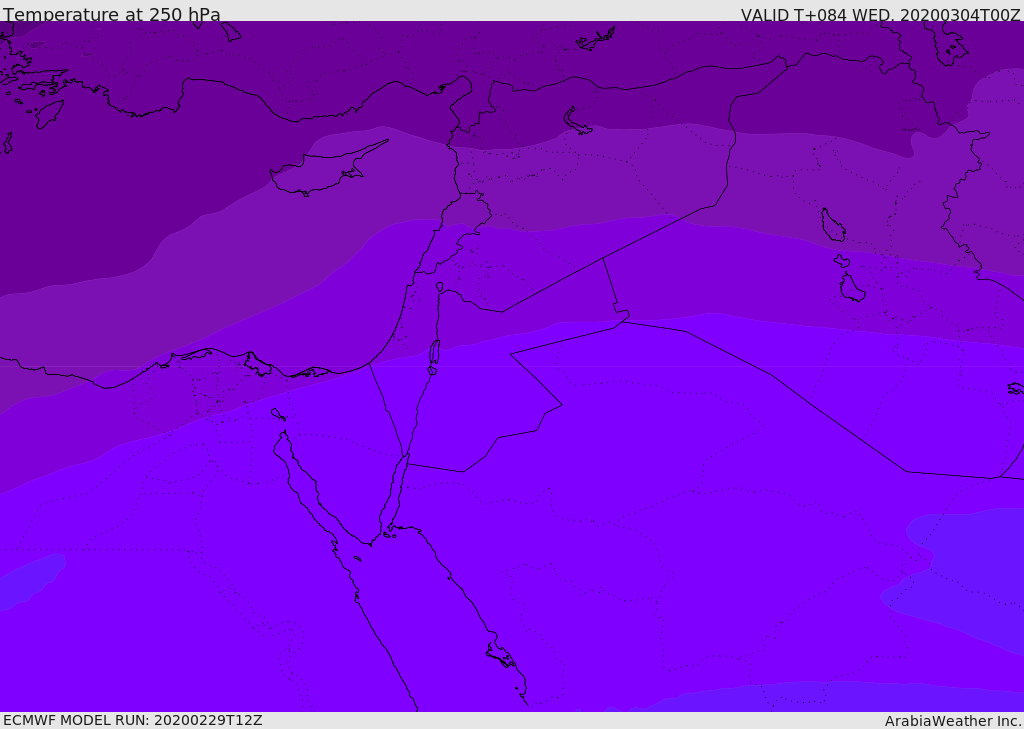Click on the Dead Sea outline
Screen dimensions: 1024x729
pos(434,355)
